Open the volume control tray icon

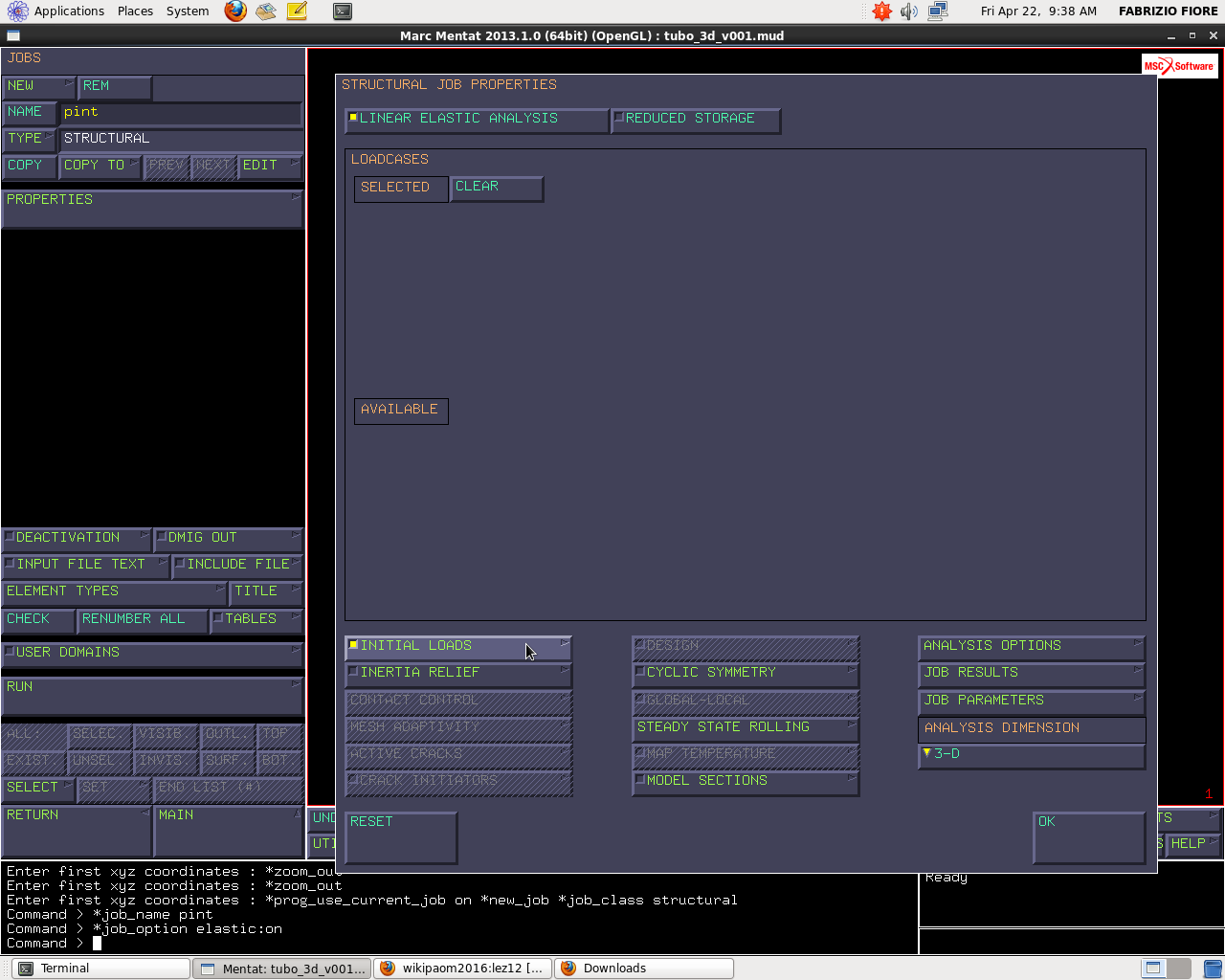point(909,11)
